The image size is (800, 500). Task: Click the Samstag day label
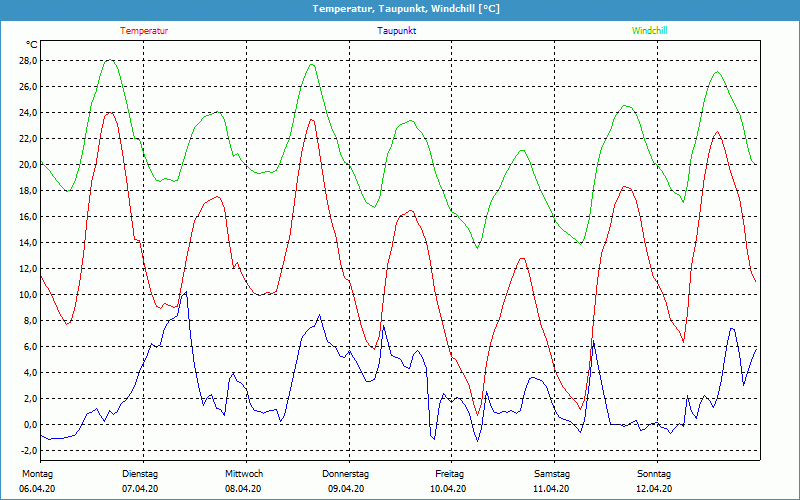coord(552,474)
